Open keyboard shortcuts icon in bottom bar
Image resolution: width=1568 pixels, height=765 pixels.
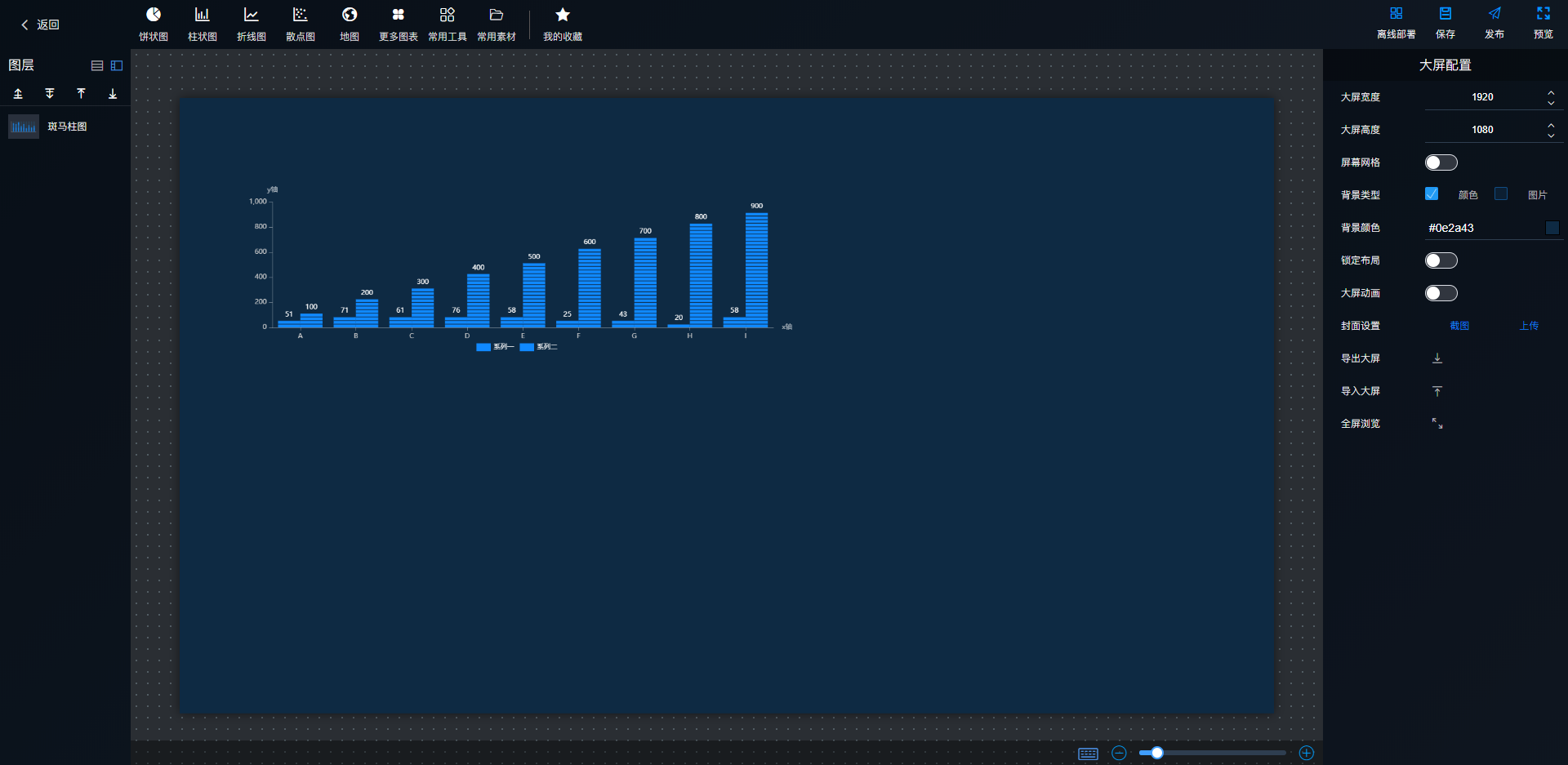pos(1088,754)
